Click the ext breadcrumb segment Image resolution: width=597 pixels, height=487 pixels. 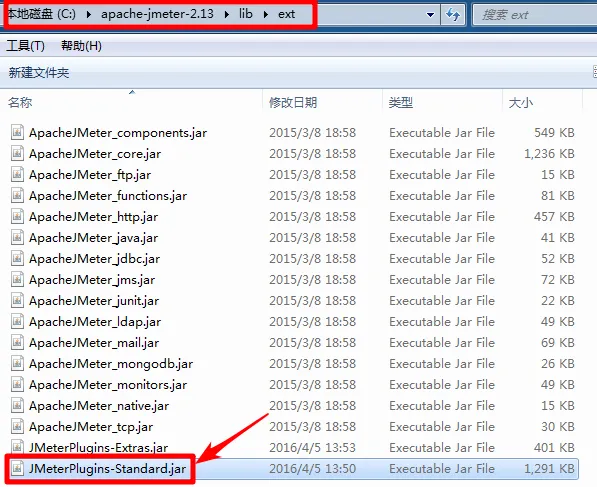[286, 14]
